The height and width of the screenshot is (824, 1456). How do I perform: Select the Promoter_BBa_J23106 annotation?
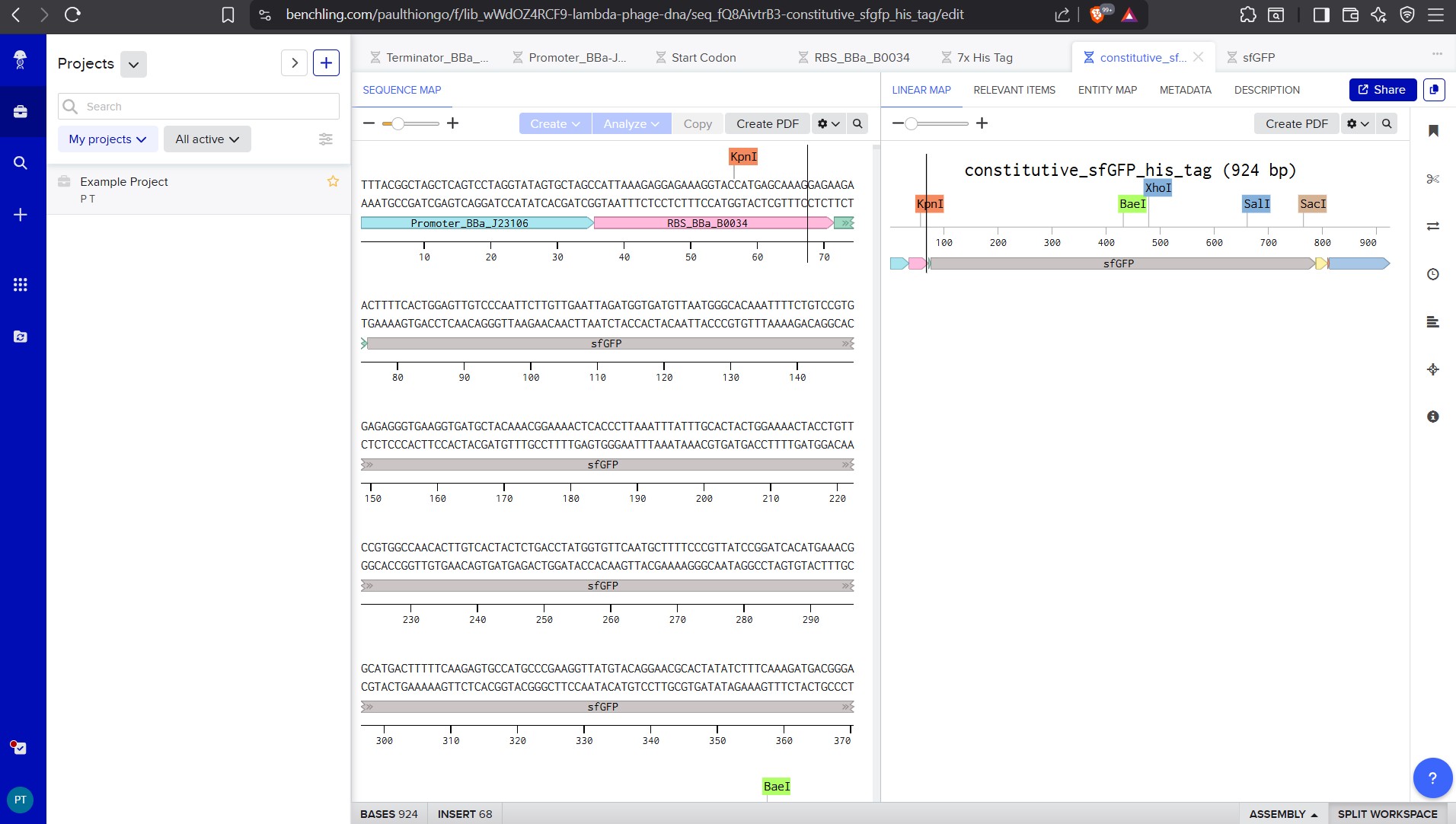point(477,223)
